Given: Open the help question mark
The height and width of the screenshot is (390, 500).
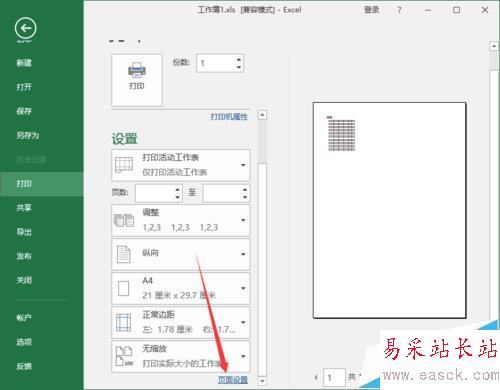Looking at the screenshot, I should tap(399, 10).
